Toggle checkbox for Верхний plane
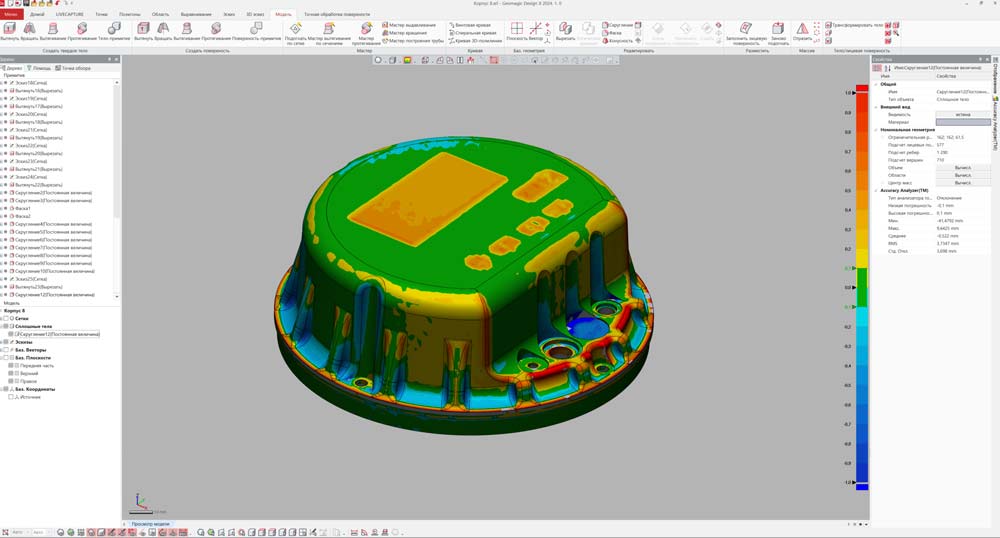The width and height of the screenshot is (1000, 538). 11,374
